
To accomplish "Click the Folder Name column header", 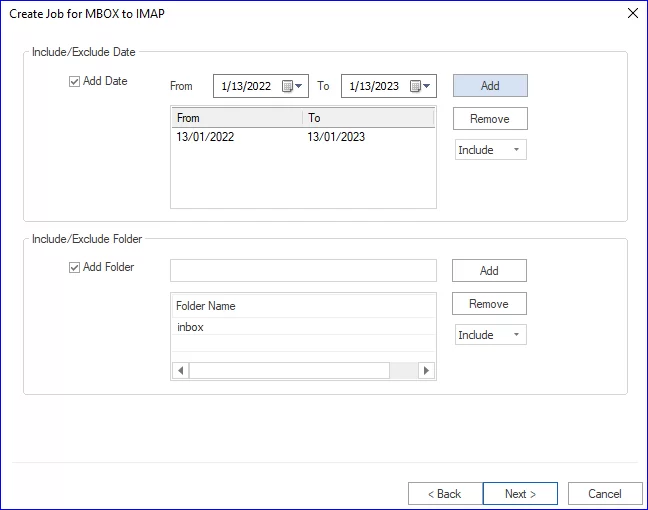I will 303,306.
